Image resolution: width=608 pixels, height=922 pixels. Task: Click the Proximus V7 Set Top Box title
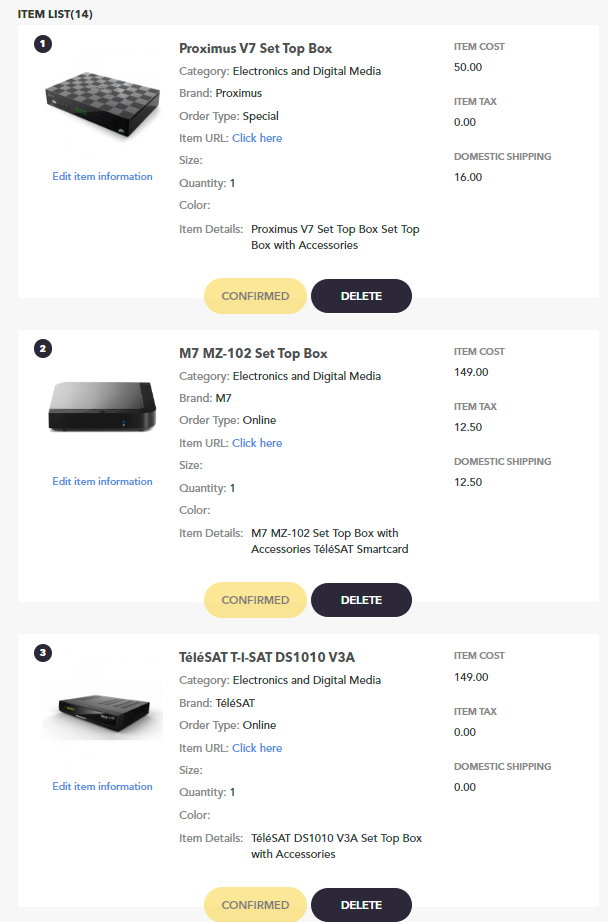[x=255, y=48]
